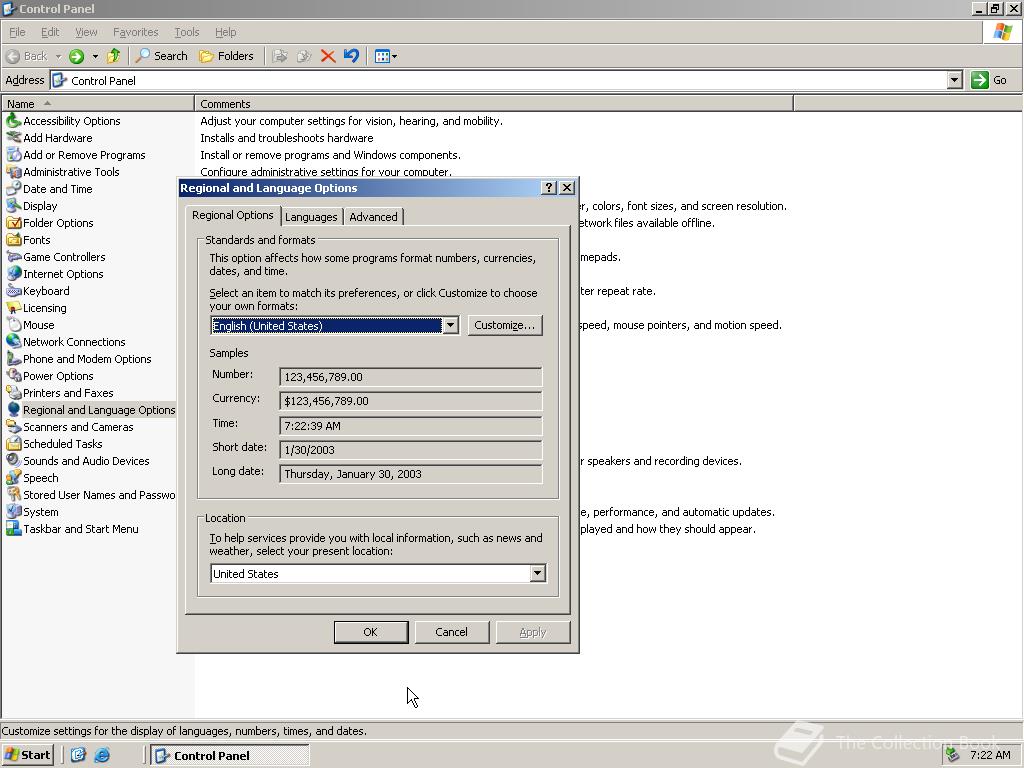Select the Display icon
The width and height of the screenshot is (1024, 768).
13,206
